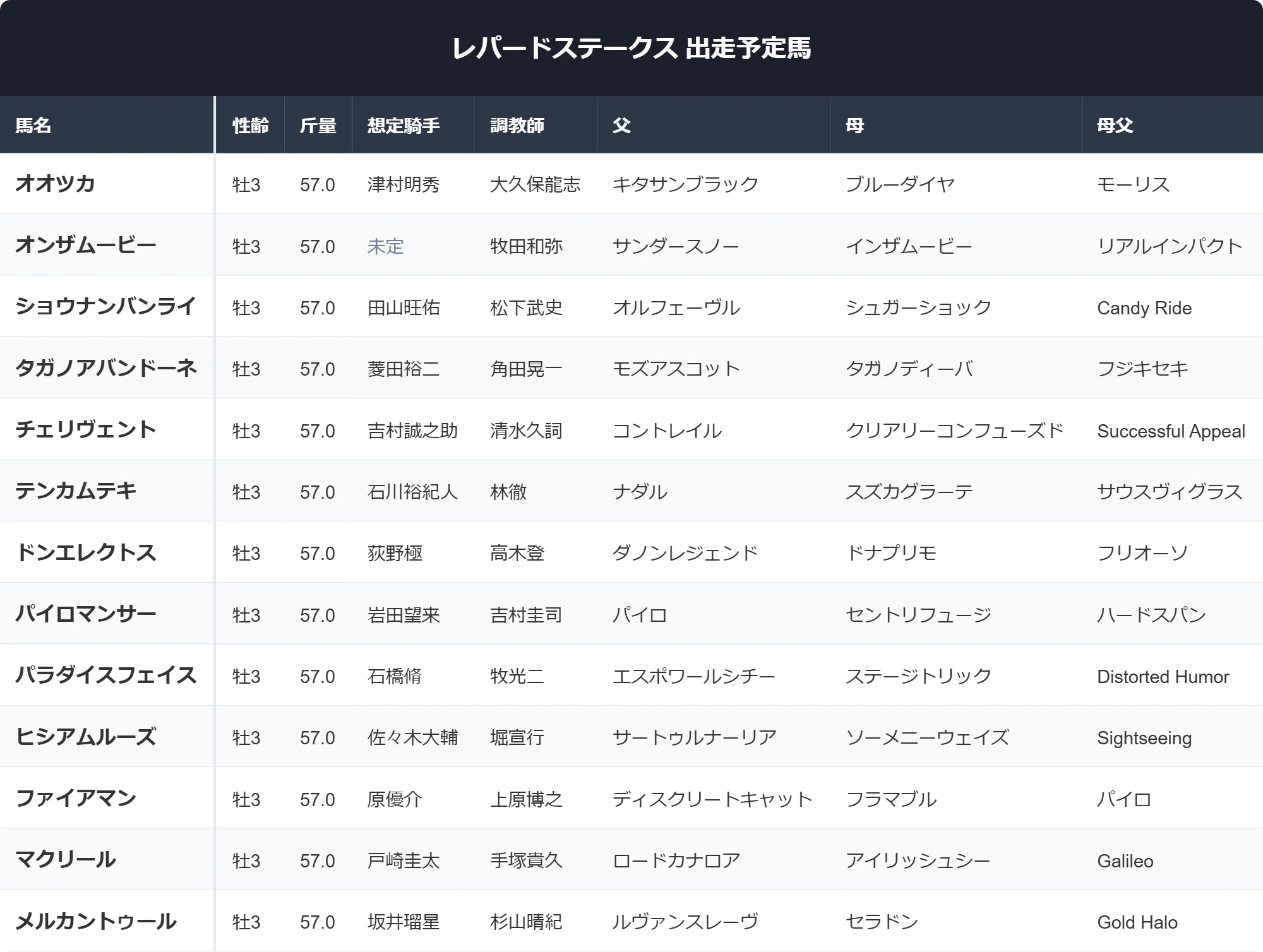Image resolution: width=1263 pixels, height=952 pixels.
Task: Open horse メルカントゥール
Action: click(x=96, y=921)
